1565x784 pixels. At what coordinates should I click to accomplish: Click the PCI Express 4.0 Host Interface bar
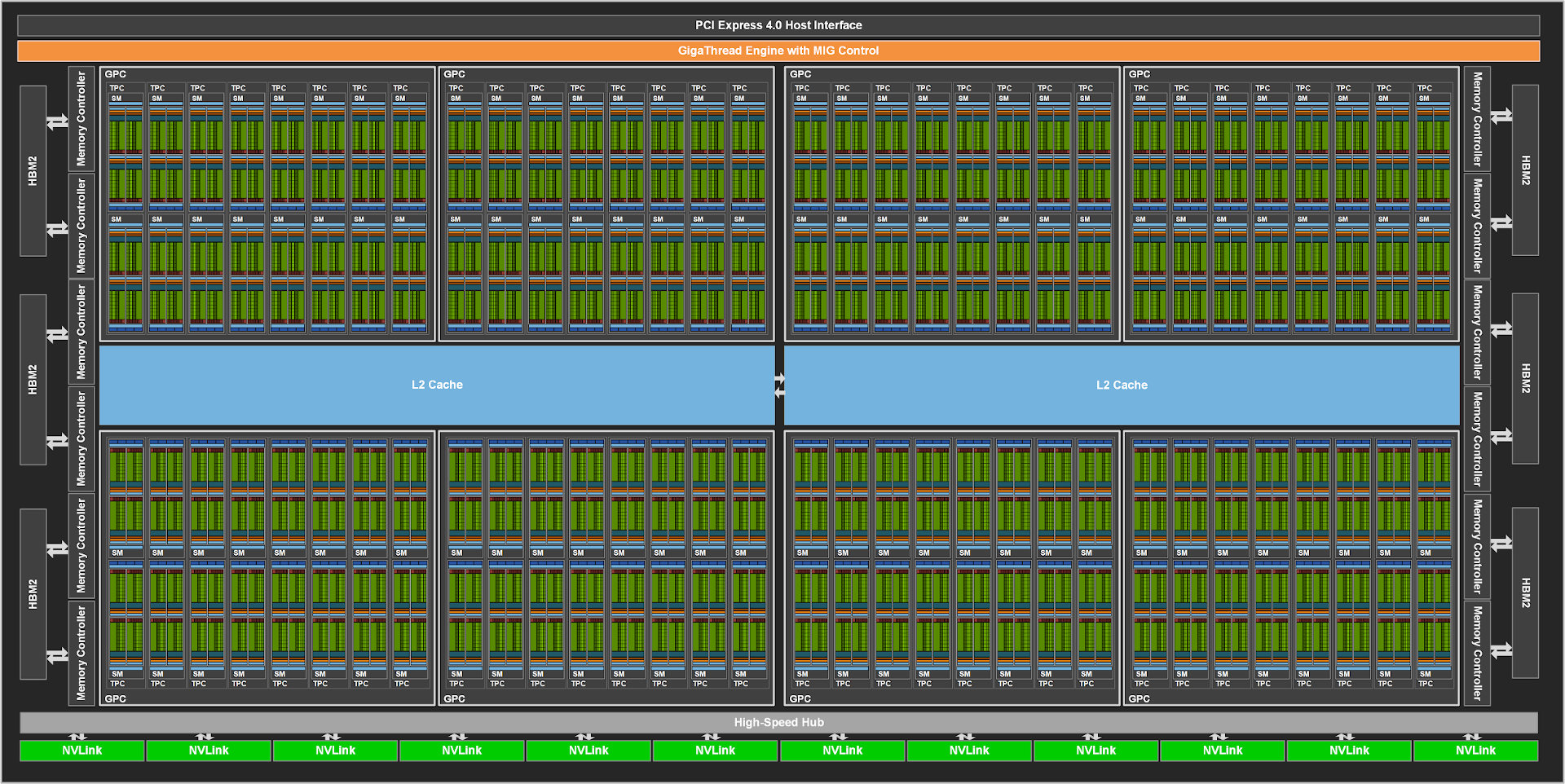click(778, 25)
